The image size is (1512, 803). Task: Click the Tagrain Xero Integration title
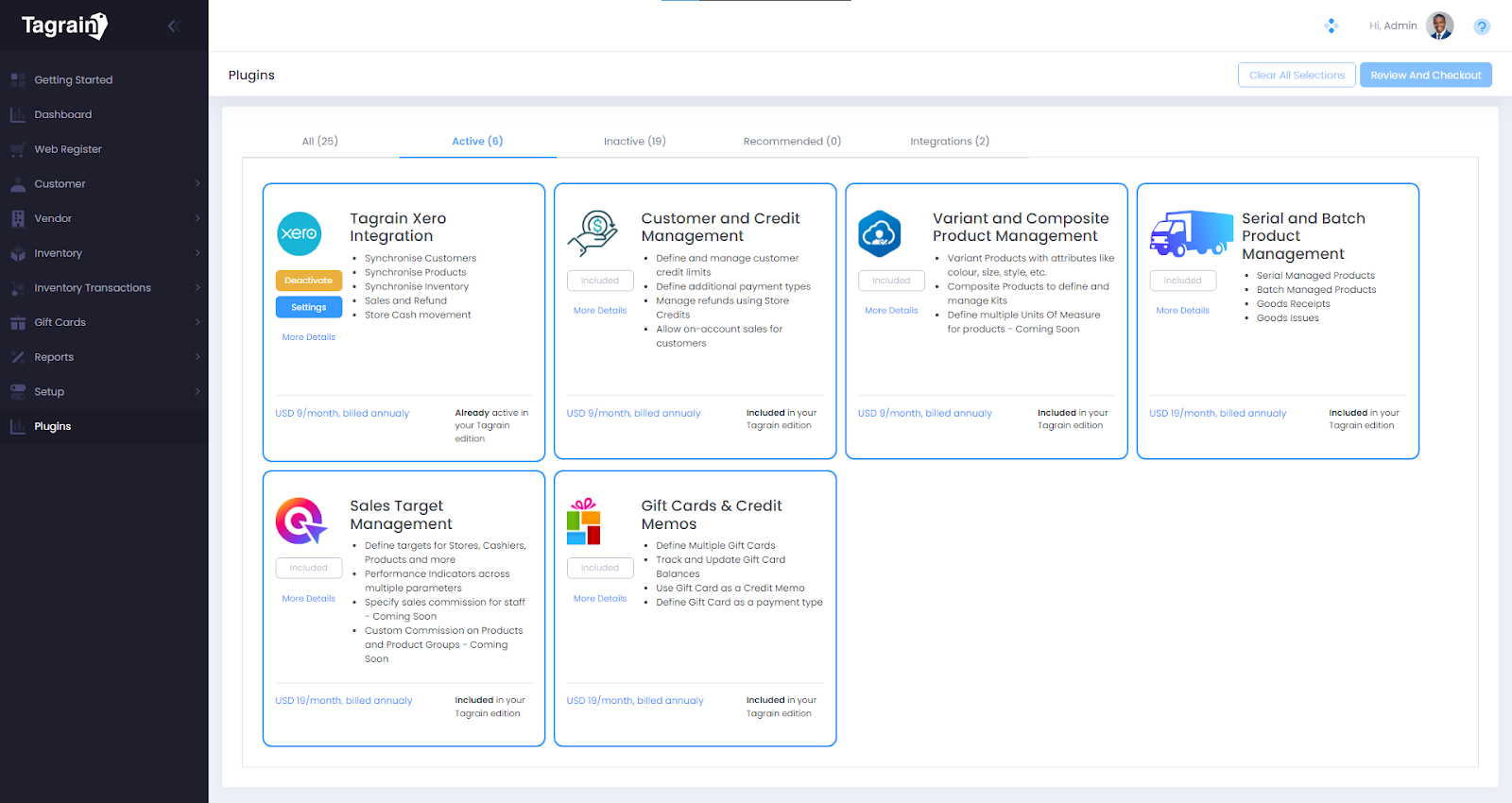(x=398, y=227)
